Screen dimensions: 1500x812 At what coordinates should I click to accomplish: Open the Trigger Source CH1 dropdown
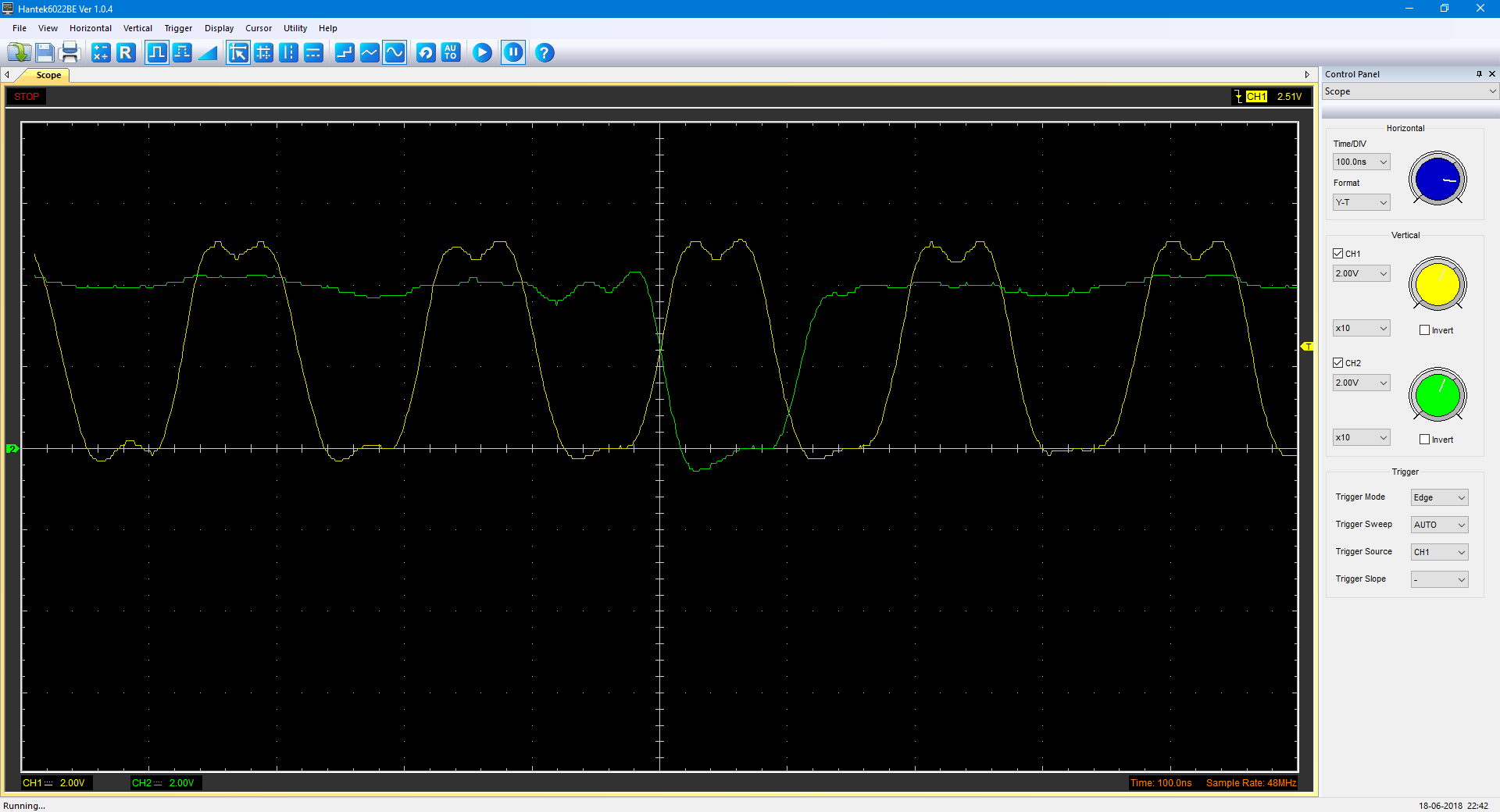coord(1439,552)
